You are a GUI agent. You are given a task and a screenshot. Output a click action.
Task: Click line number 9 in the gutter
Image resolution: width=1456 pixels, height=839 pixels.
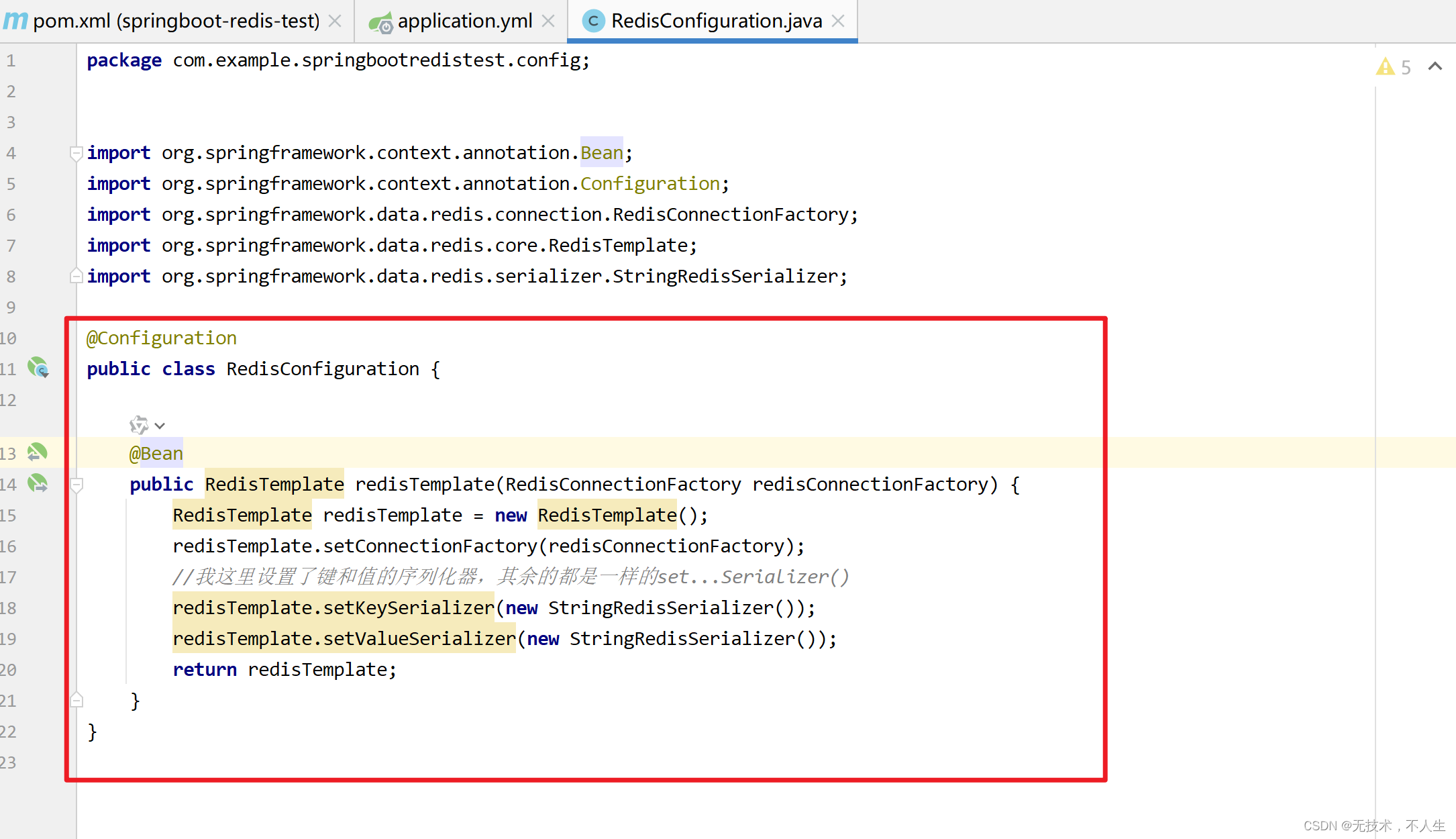(11, 307)
